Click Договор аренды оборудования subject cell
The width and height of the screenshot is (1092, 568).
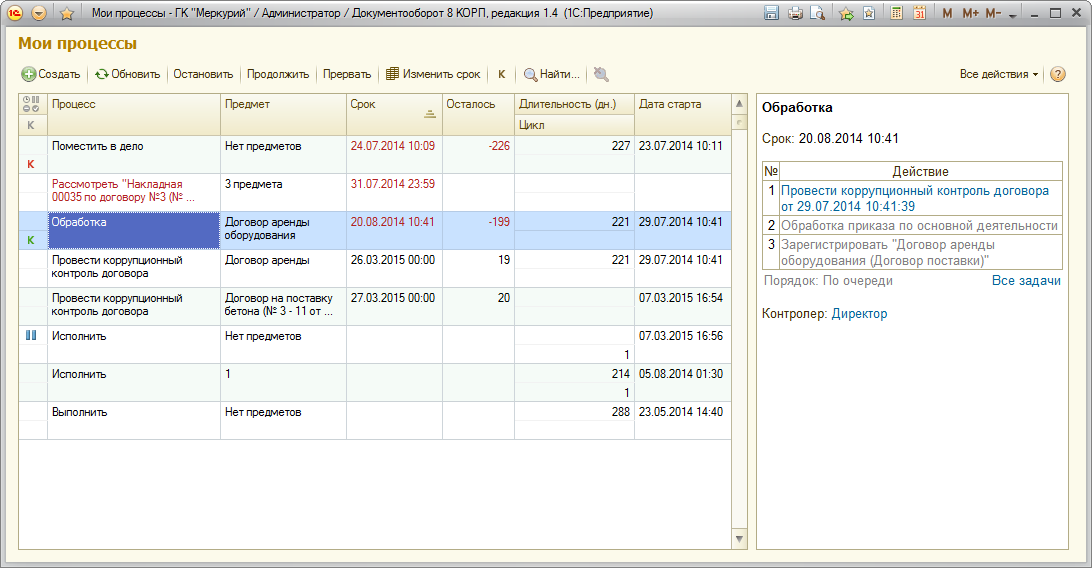coord(283,229)
